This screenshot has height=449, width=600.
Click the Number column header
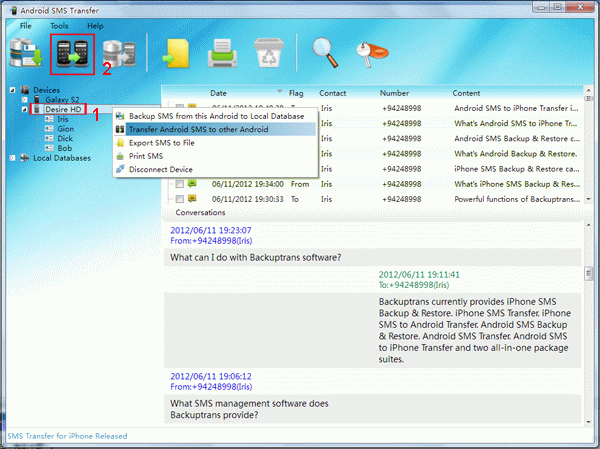[394, 93]
